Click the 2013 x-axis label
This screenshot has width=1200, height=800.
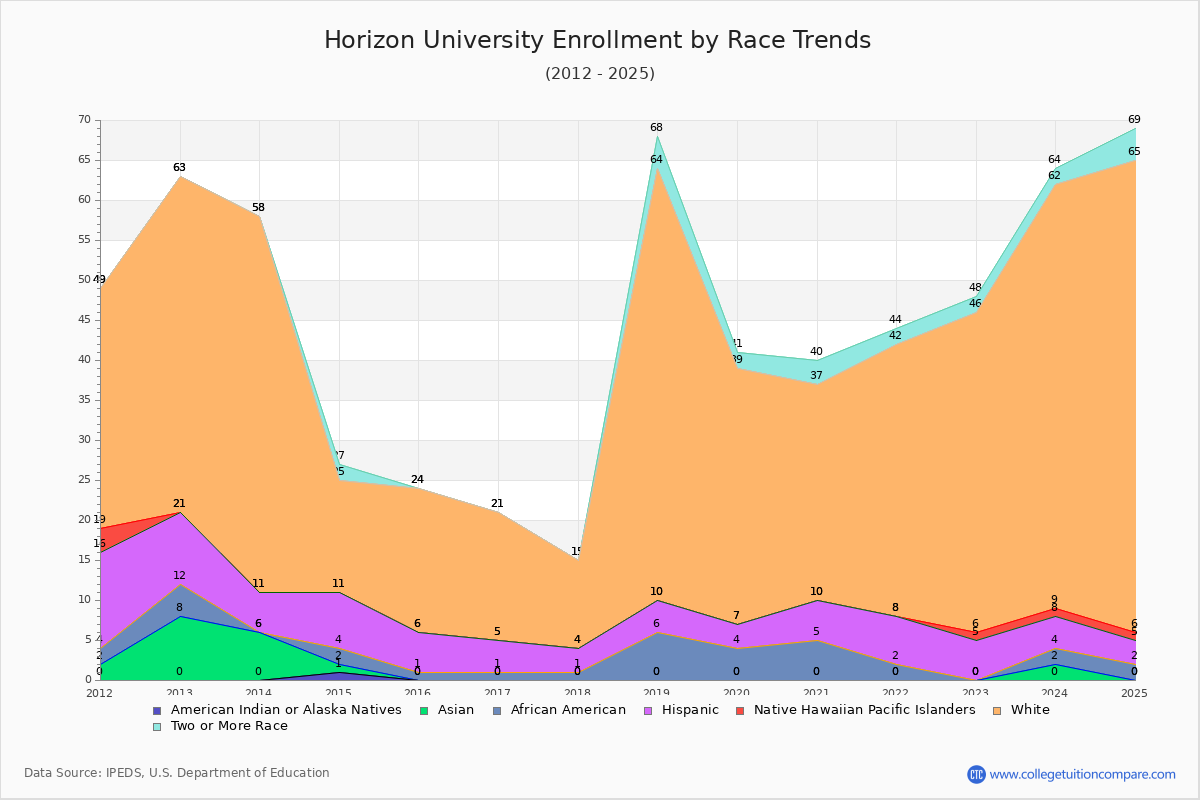(x=180, y=693)
